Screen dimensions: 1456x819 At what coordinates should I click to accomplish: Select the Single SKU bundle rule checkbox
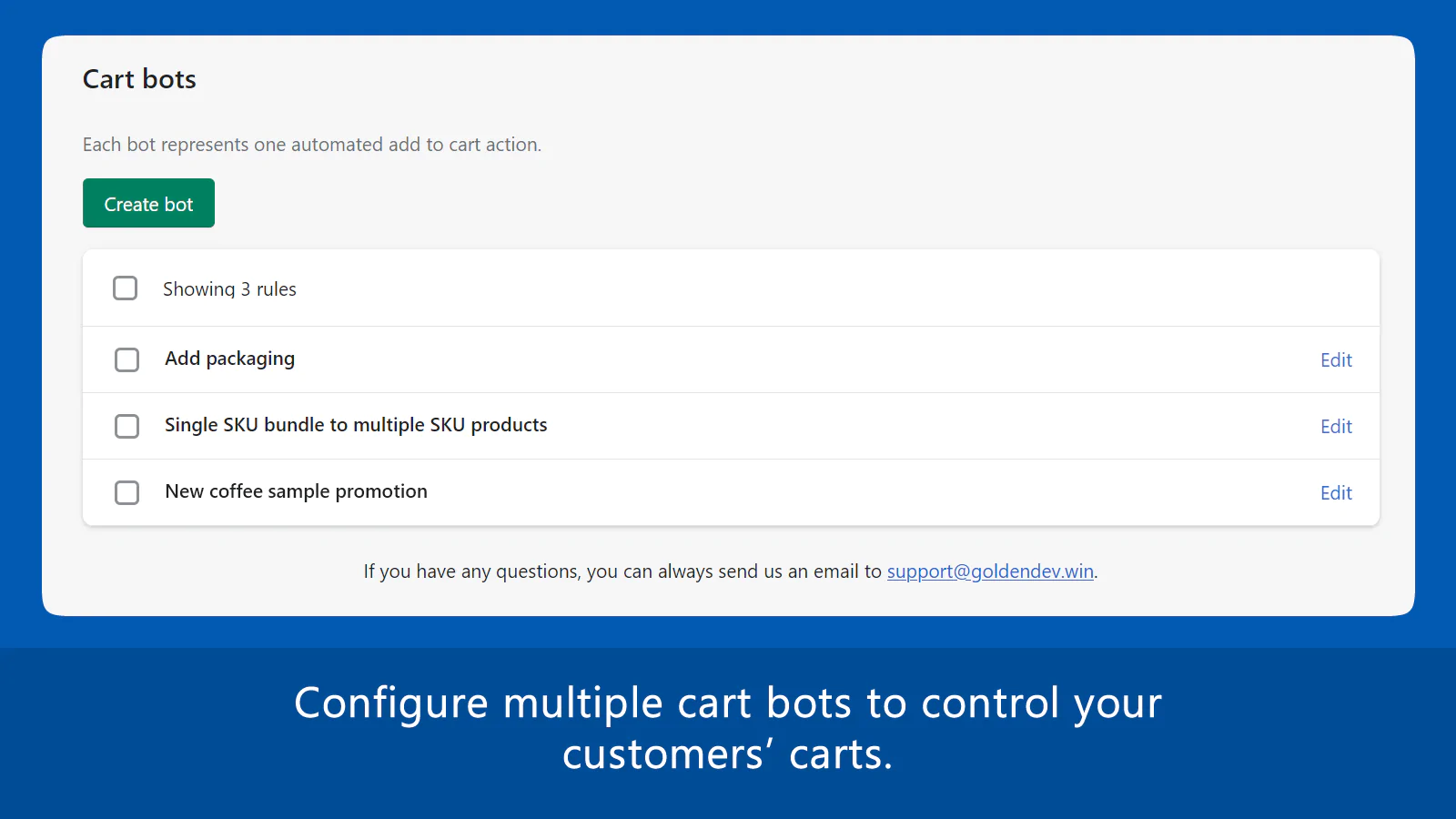126,426
